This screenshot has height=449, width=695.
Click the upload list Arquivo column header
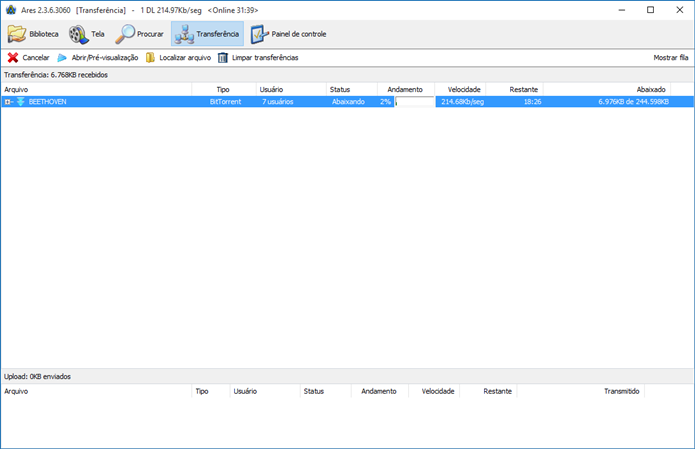pyautogui.click(x=96, y=391)
